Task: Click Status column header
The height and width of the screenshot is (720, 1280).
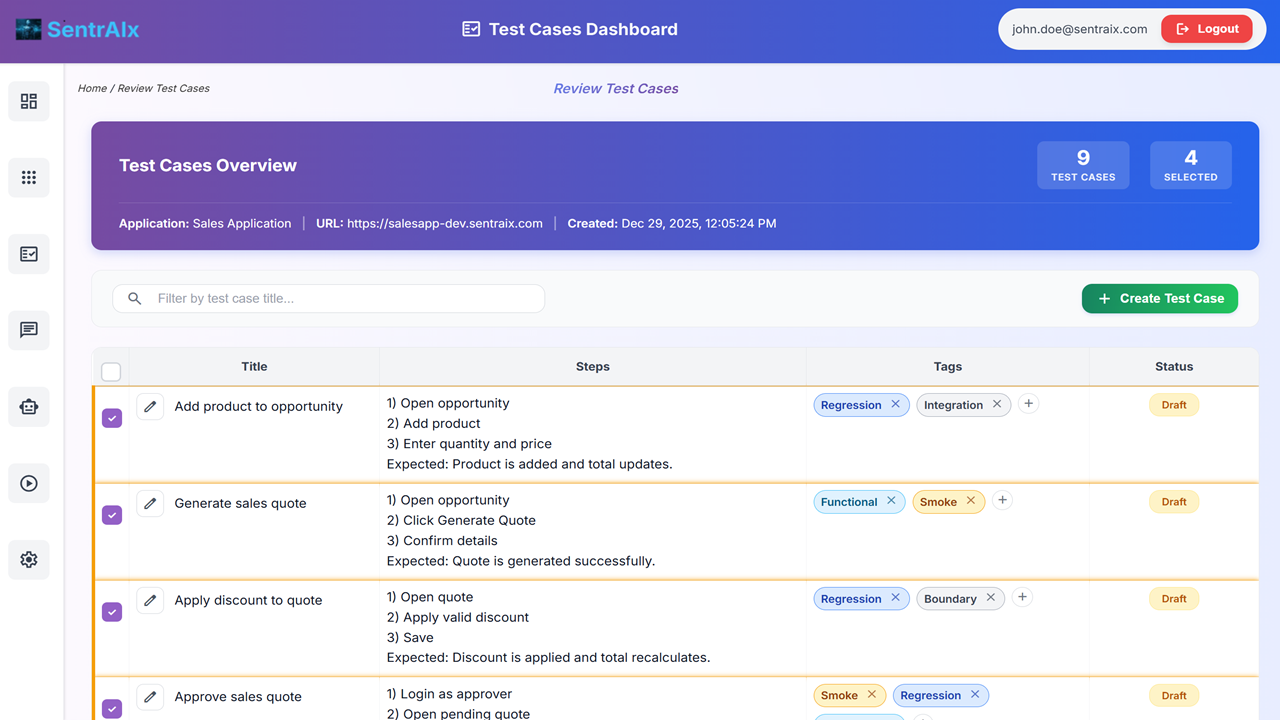Action: pyautogui.click(x=1174, y=366)
